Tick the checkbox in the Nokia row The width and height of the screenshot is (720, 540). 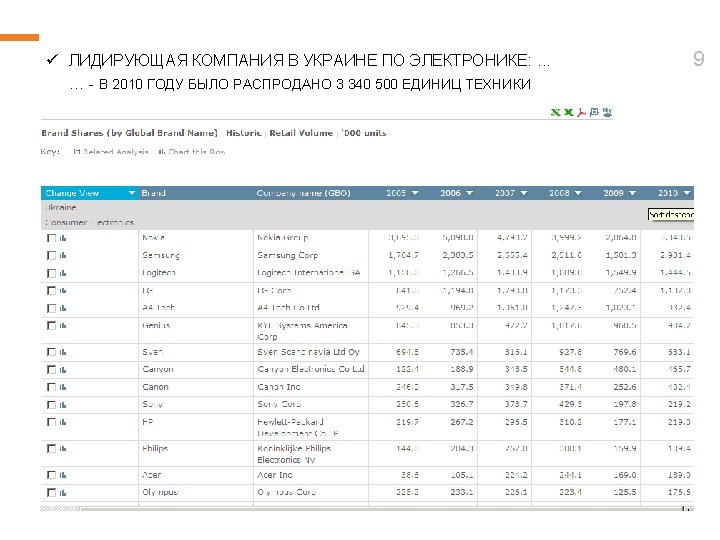pos(51,238)
